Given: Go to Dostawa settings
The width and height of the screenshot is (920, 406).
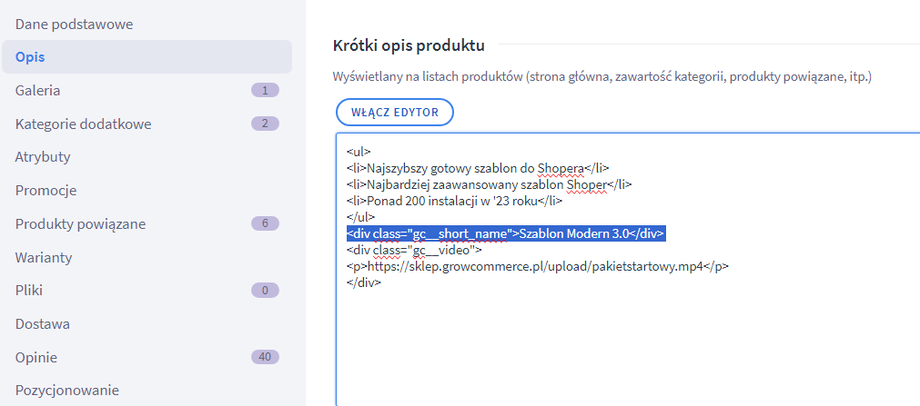Looking at the screenshot, I should tap(42, 324).
